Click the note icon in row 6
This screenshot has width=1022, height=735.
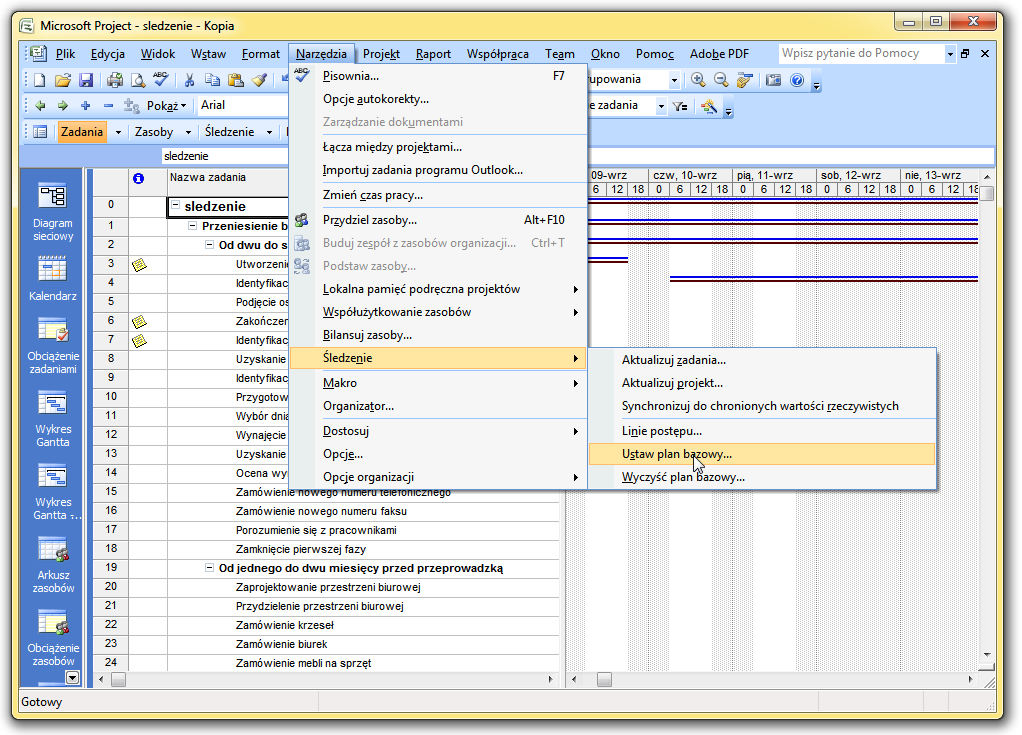coord(139,321)
